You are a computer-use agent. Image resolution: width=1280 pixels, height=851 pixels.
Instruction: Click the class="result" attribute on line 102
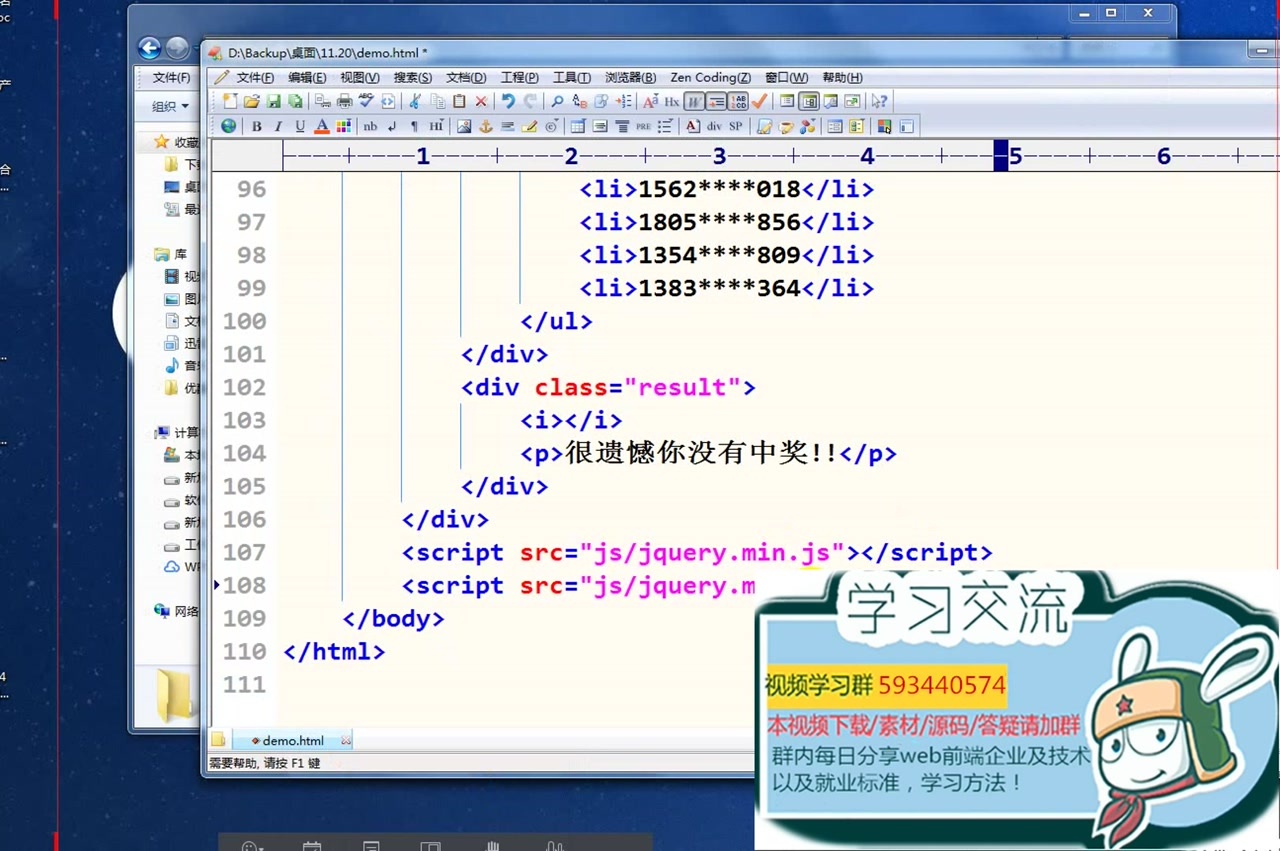click(638, 387)
